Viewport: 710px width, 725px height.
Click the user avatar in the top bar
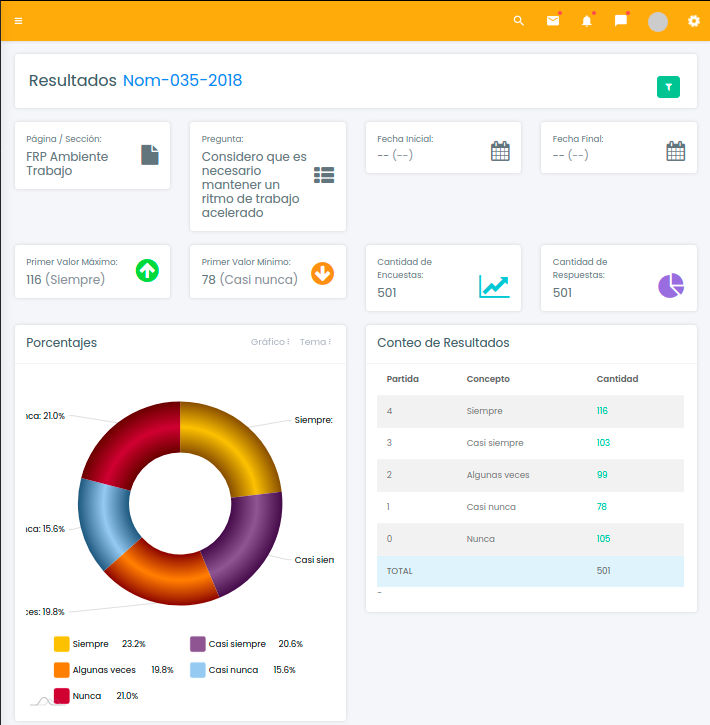click(x=658, y=21)
